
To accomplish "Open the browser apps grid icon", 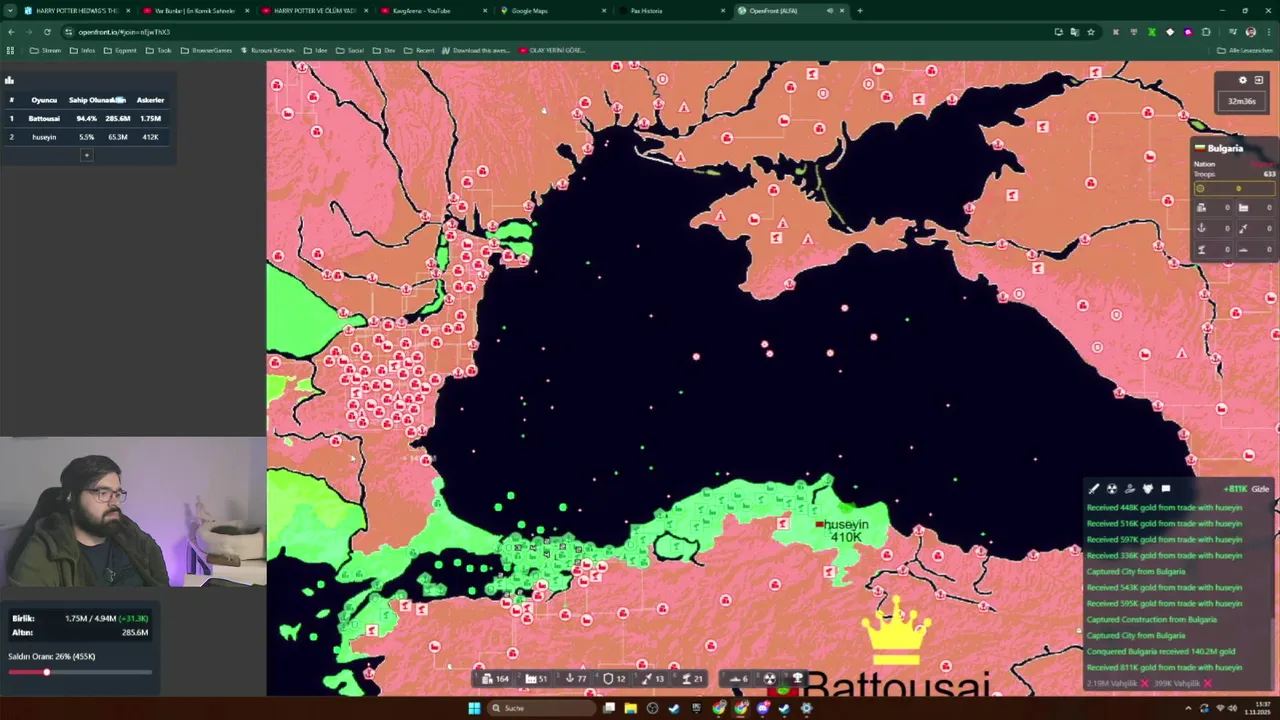I will click(x=10, y=50).
